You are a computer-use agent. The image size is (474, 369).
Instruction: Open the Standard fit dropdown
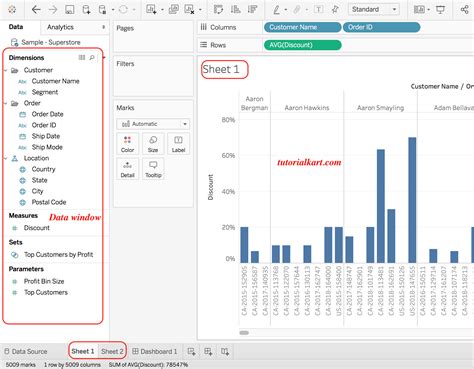click(x=374, y=9)
